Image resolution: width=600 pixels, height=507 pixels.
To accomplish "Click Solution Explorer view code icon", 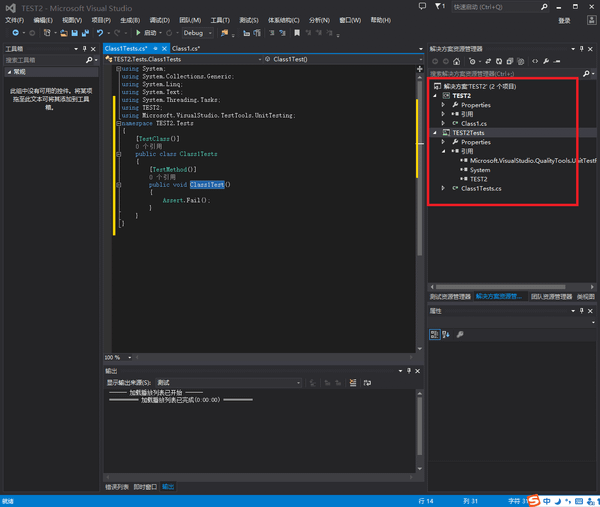I will (535, 61).
